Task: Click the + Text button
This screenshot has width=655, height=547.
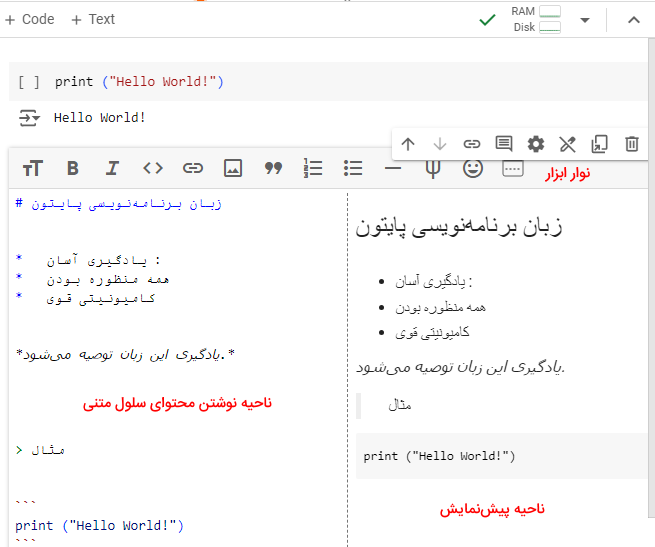Action: 93,19
